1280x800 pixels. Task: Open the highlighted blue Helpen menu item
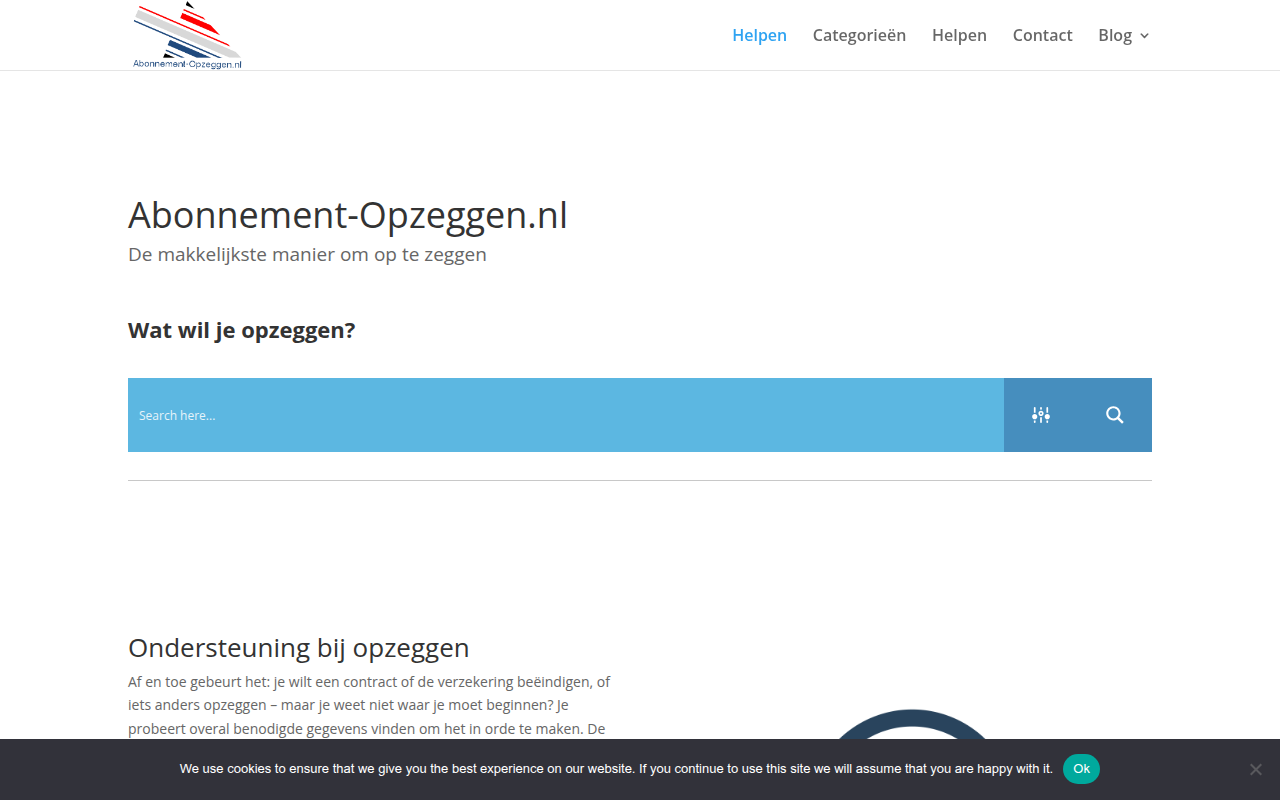(759, 35)
